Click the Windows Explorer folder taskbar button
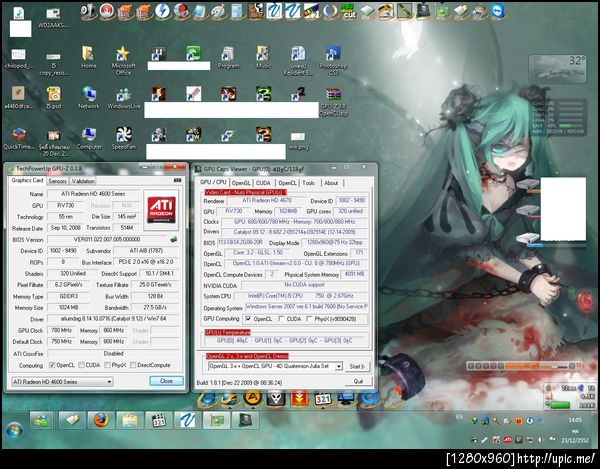This screenshot has height=469, width=600. tap(130, 420)
